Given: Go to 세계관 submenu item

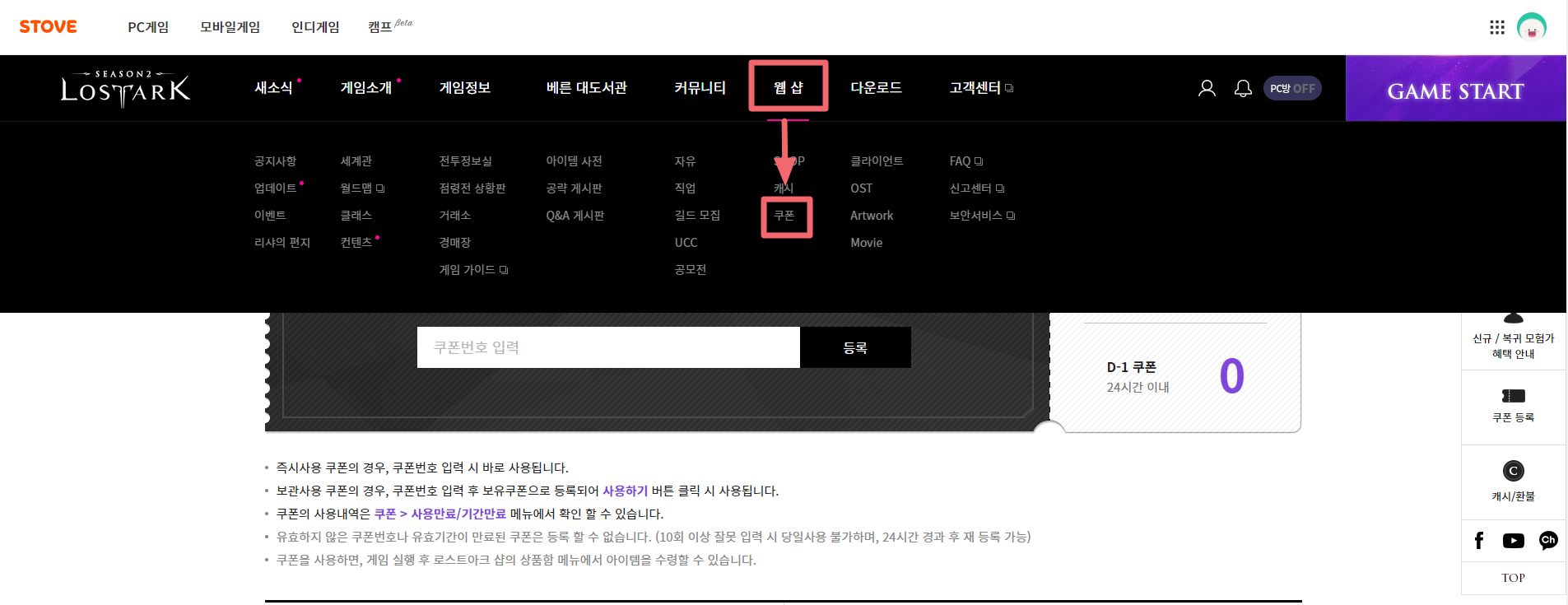Looking at the screenshot, I should 356,161.
